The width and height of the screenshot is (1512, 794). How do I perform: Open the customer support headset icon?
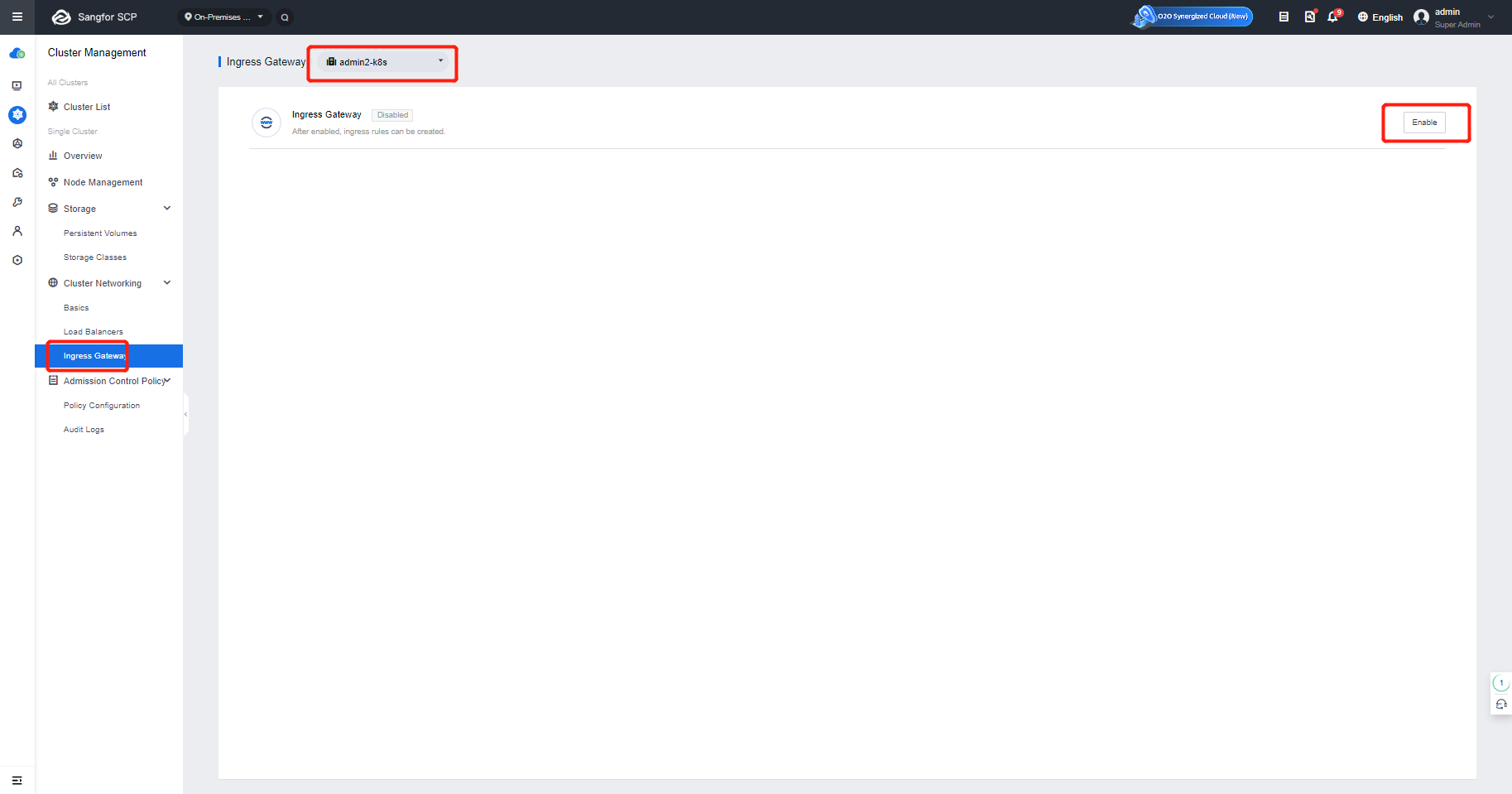coord(1501,705)
